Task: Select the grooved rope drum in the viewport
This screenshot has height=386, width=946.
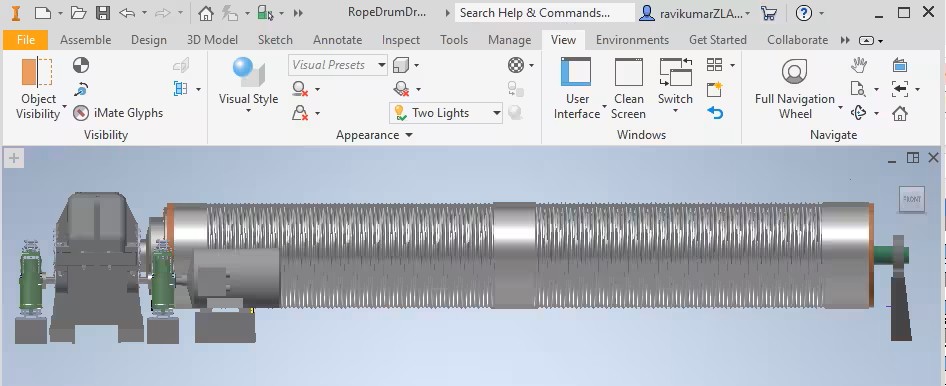Action: click(x=519, y=256)
